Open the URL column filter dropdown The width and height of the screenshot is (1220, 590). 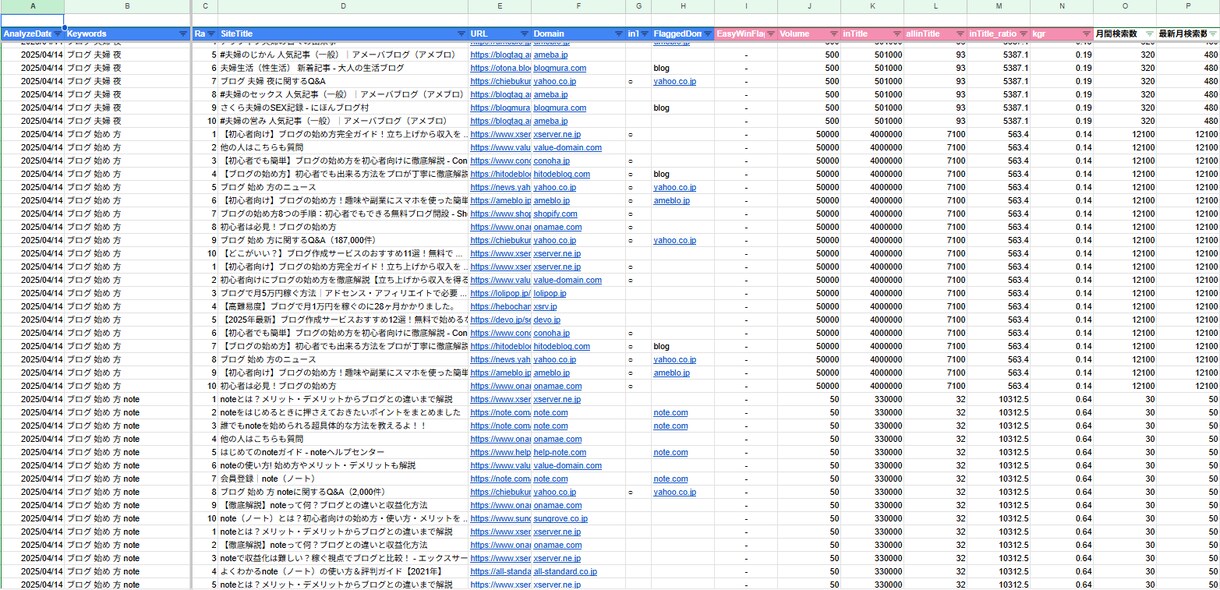click(525, 34)
